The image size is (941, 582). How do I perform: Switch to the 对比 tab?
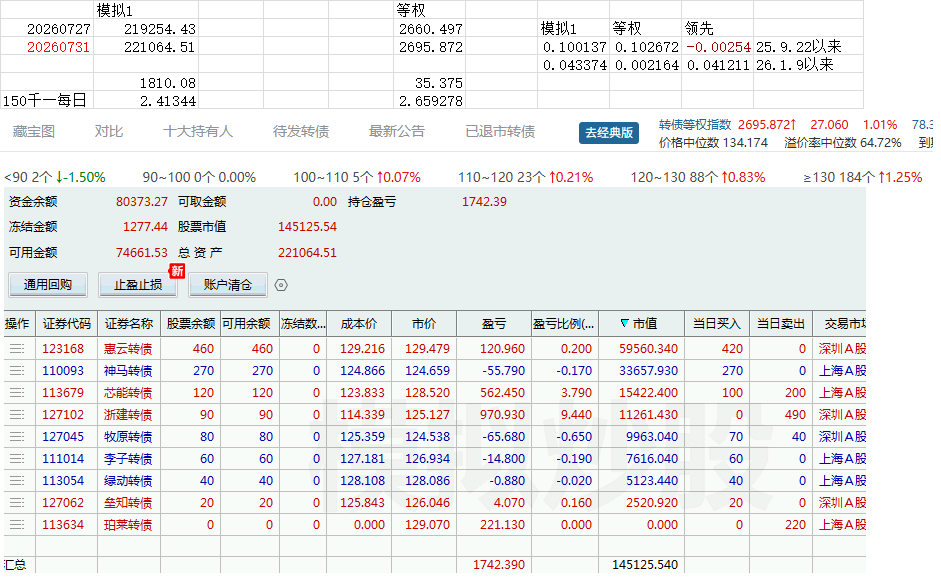109,131
